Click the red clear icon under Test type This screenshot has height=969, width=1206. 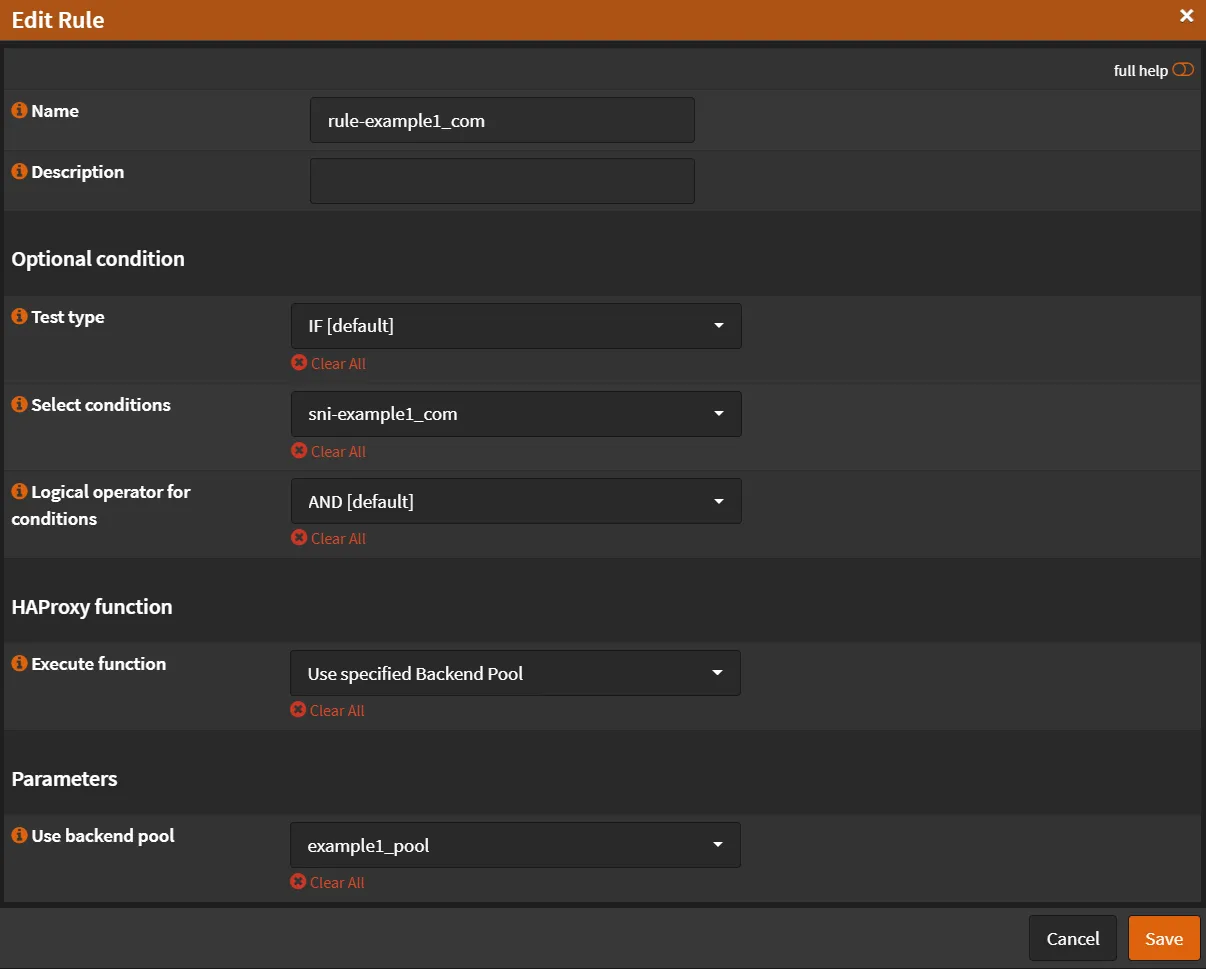(x=298, y=363)
